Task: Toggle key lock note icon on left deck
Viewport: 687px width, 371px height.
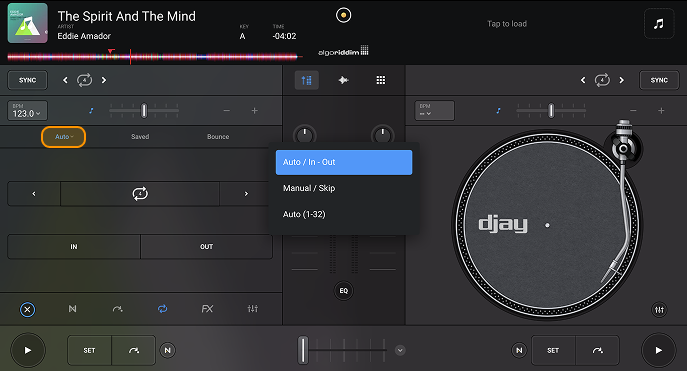Action: (x=91, y=111)
